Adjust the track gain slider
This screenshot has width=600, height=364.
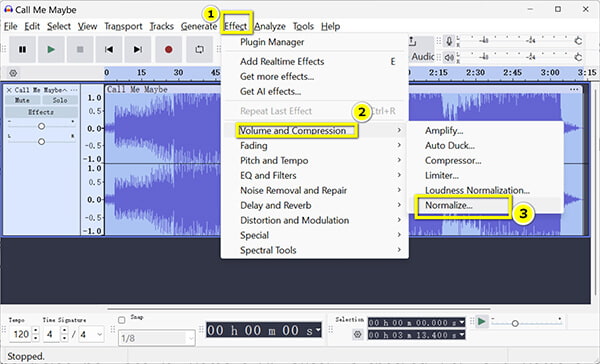[x=41, y=126]
